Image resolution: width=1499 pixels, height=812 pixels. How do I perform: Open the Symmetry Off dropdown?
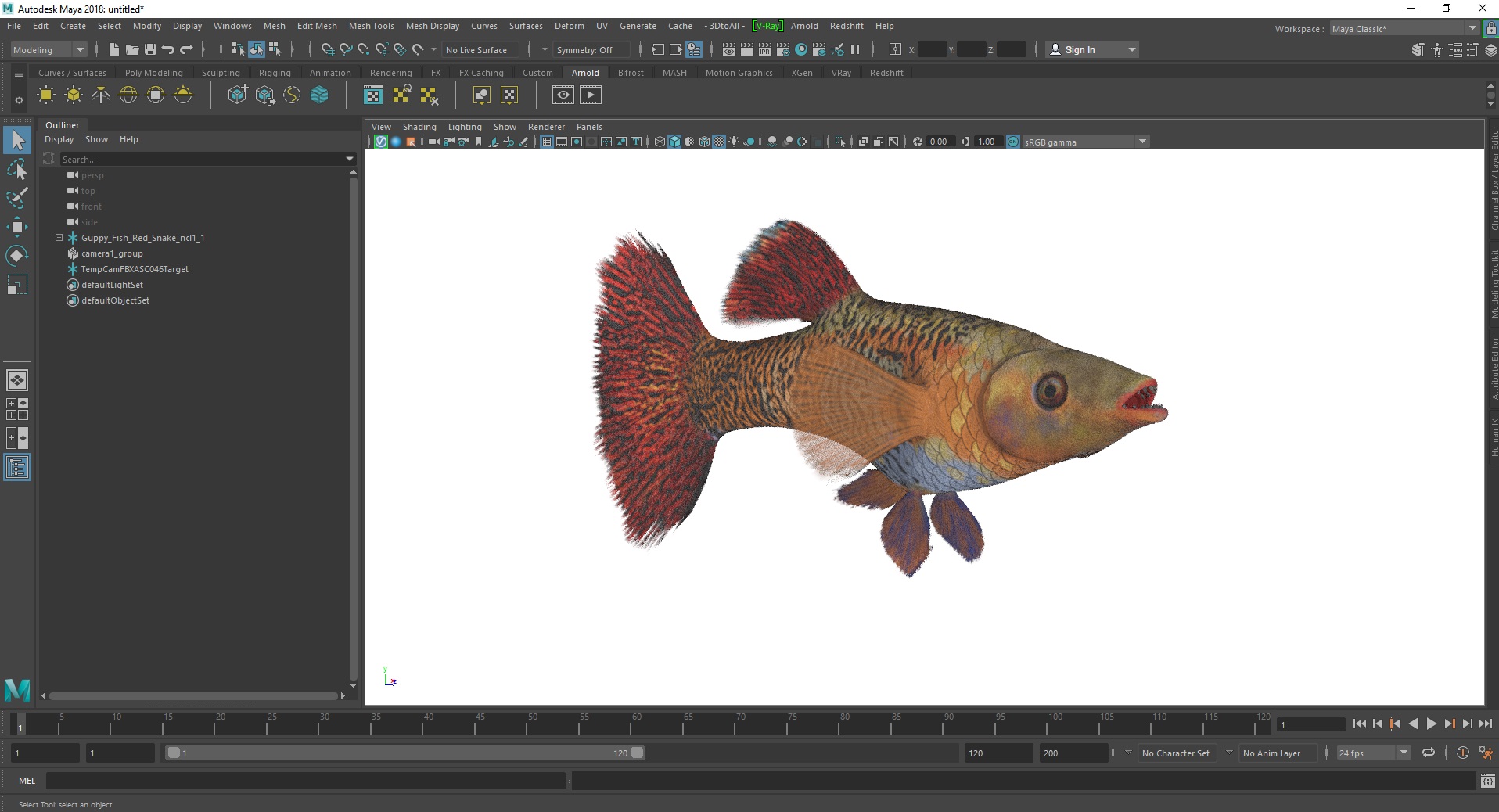click(591, 49)
